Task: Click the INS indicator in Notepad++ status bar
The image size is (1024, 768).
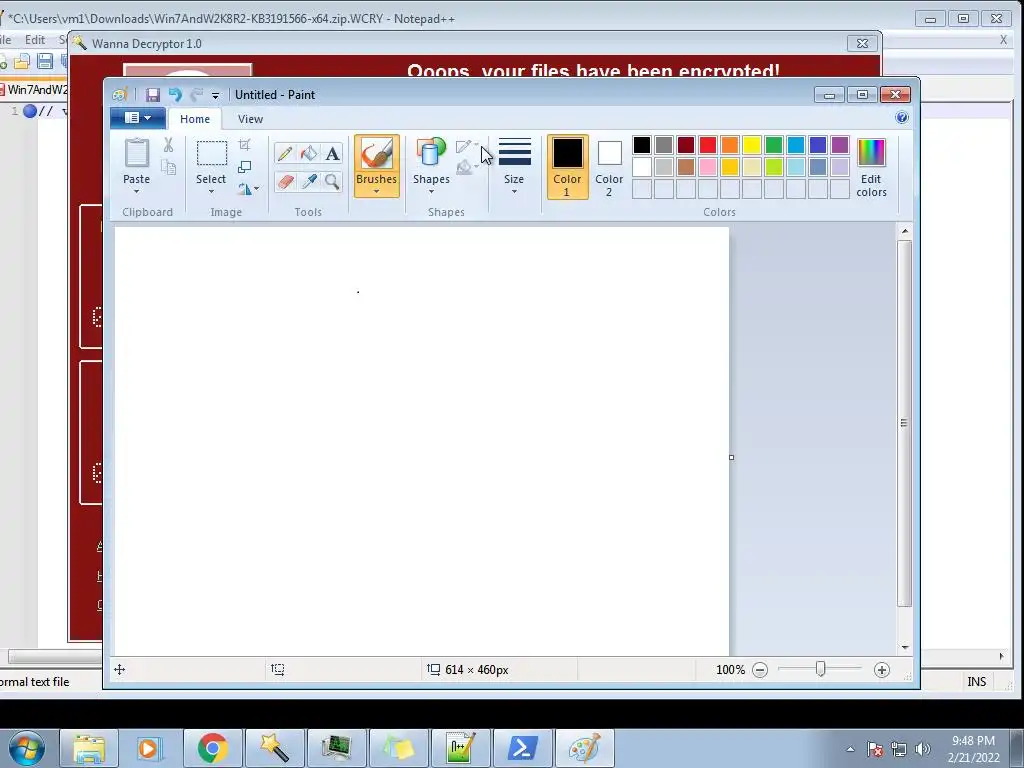Action: coord(976,682)
